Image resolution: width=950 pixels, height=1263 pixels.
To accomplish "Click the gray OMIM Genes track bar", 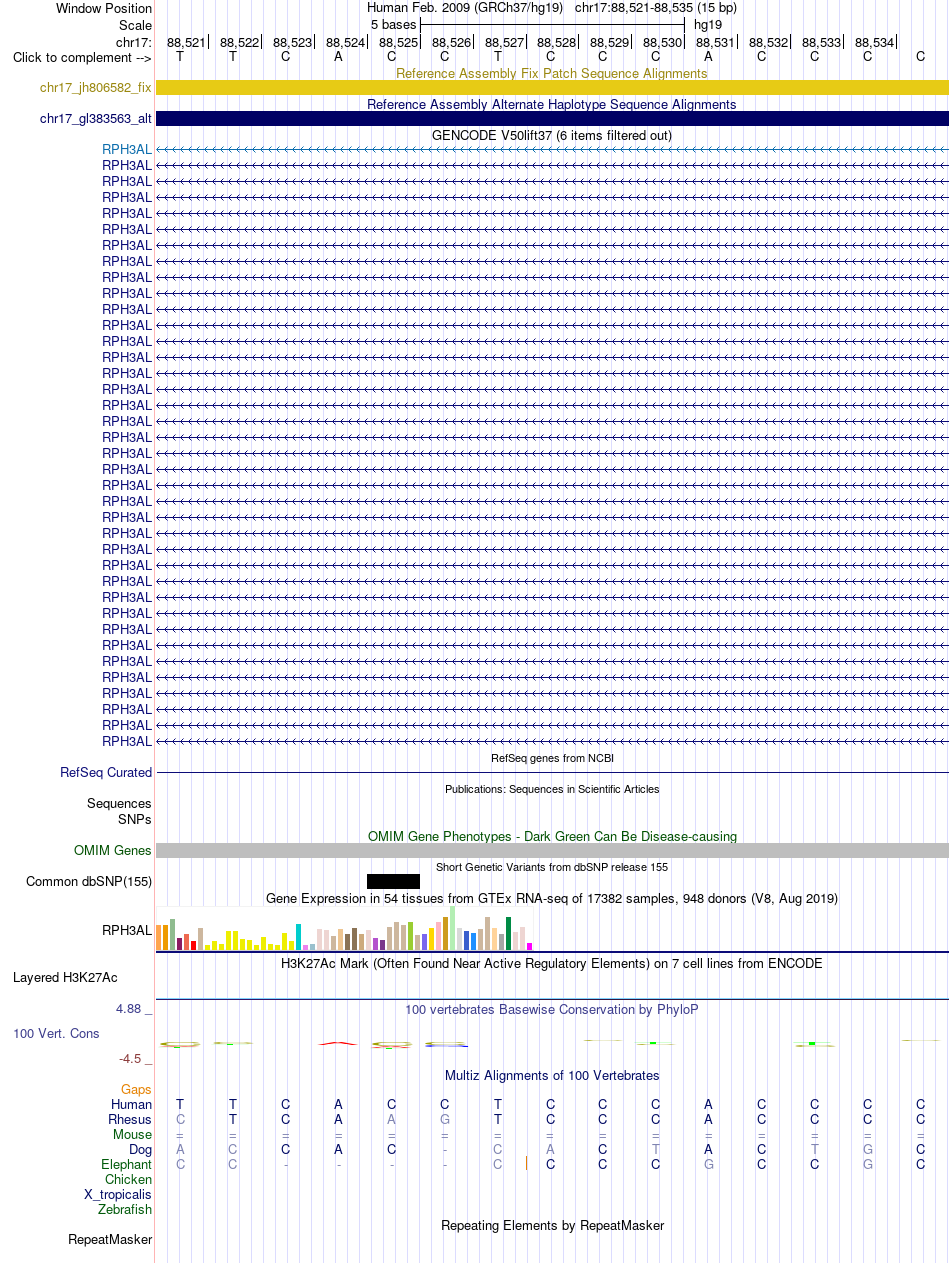I will tap(552, 850).
